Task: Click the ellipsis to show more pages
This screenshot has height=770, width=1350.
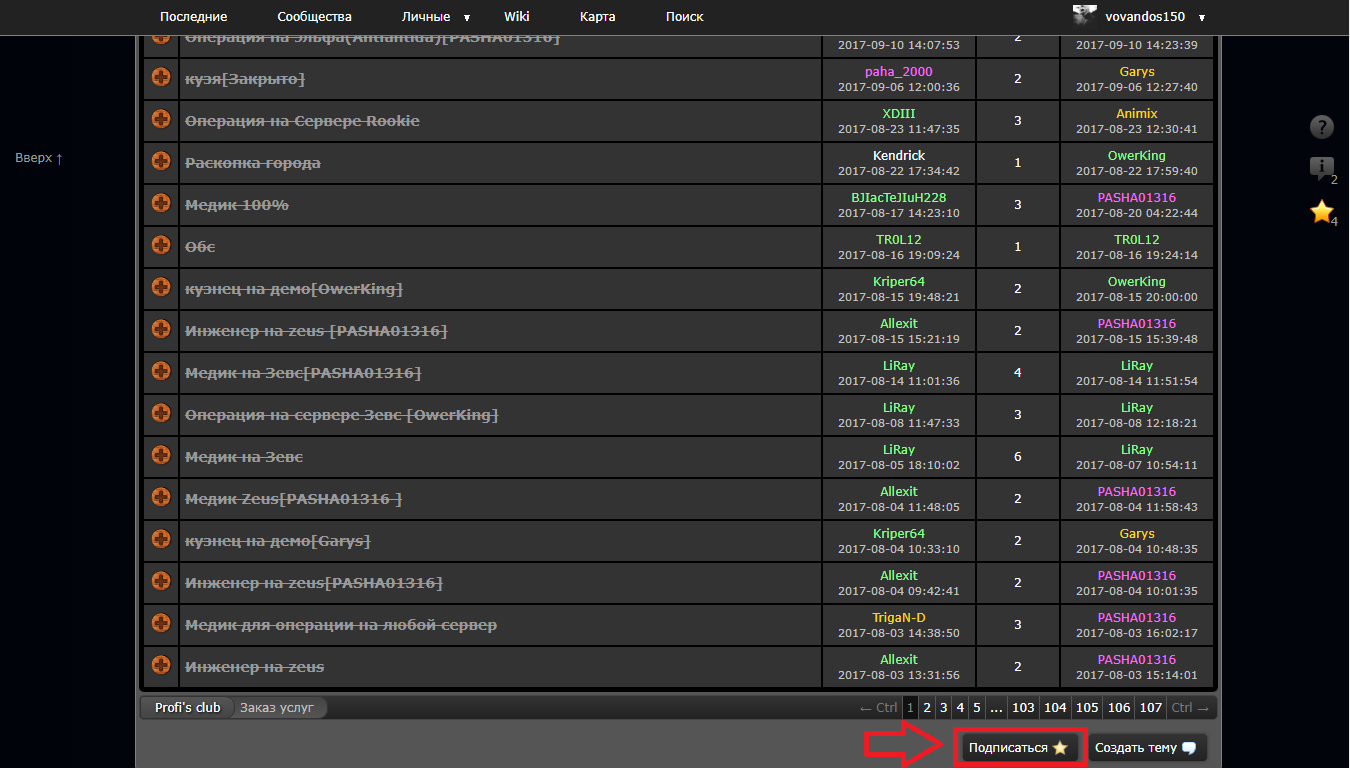Action: pyautogui.click(x=996, y=708)
